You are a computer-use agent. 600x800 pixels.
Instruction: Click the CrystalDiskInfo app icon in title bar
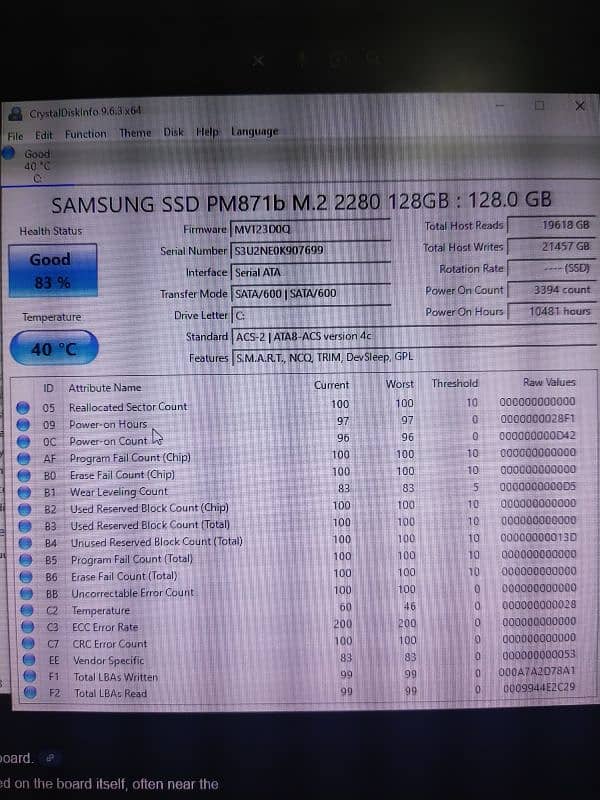(16, 113)
